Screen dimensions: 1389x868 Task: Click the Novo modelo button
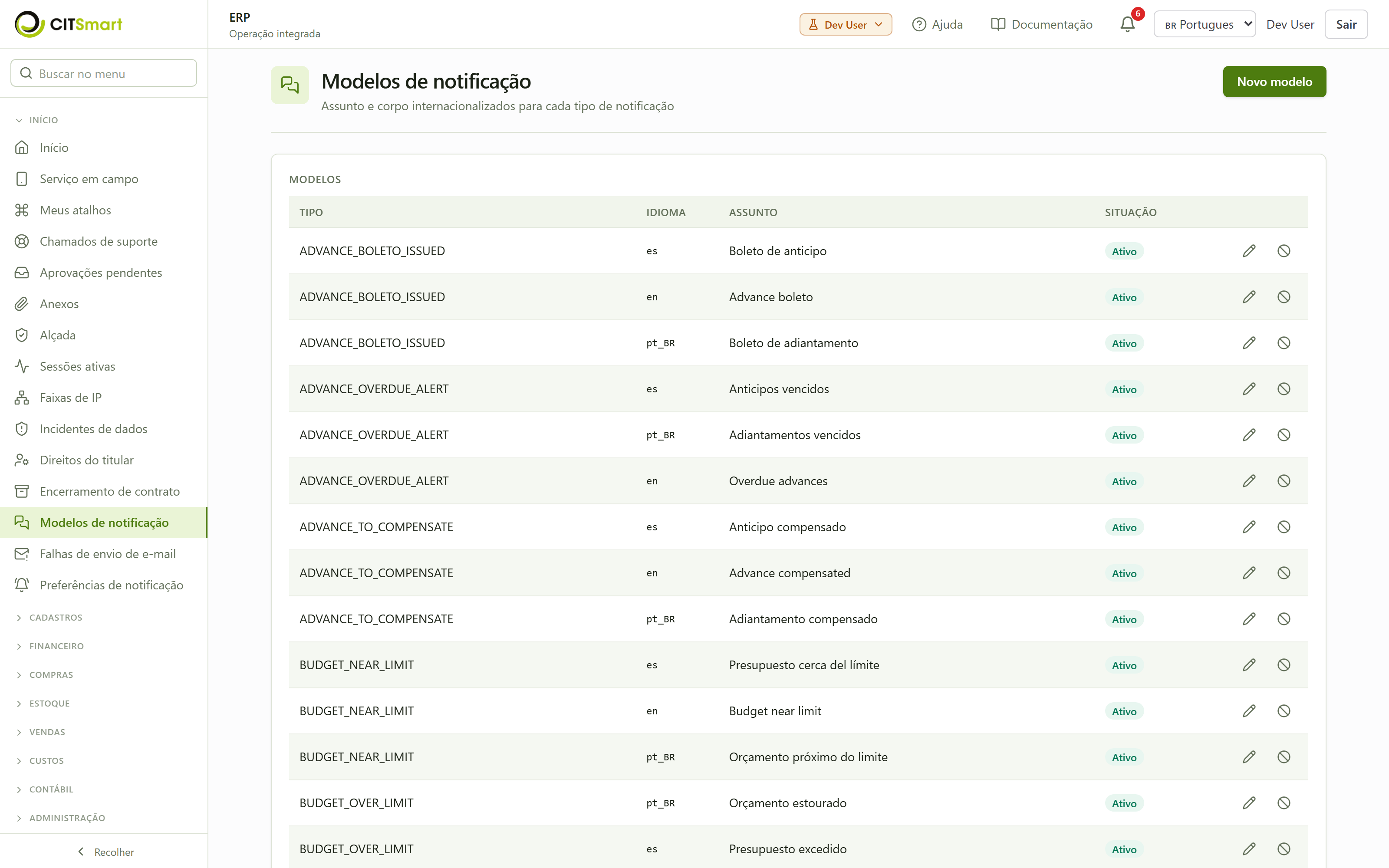coord(1274,82)
